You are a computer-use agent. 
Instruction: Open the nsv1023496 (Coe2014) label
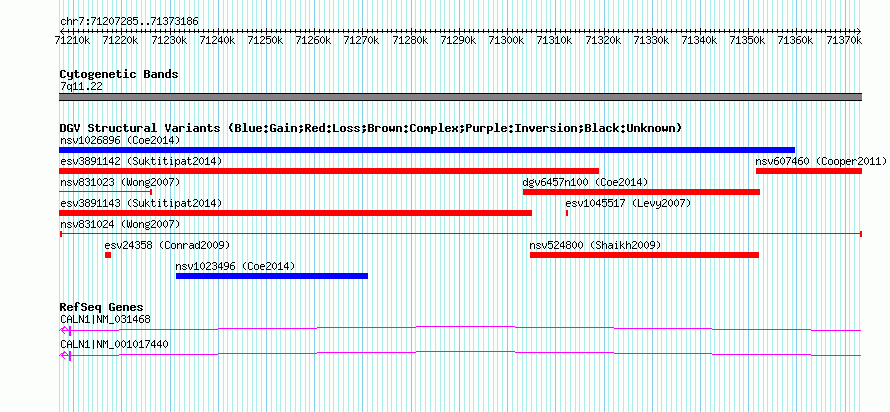pyautogui.click(x=236, y=266)
